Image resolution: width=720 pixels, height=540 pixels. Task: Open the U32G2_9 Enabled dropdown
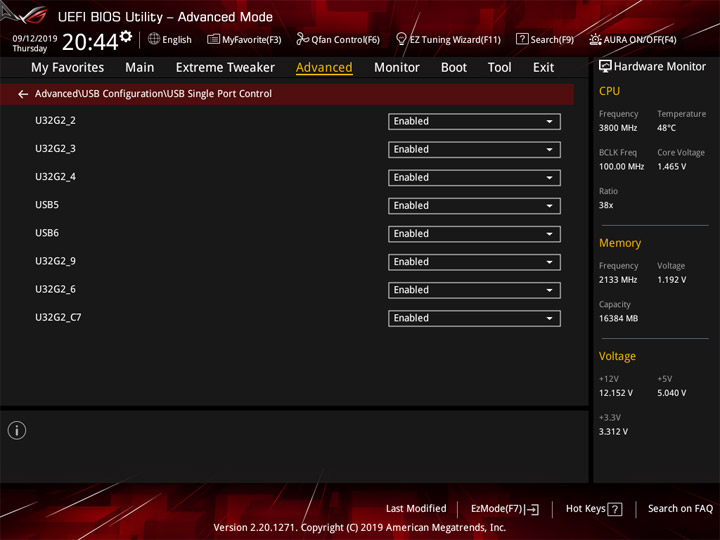tap(474, 262)
